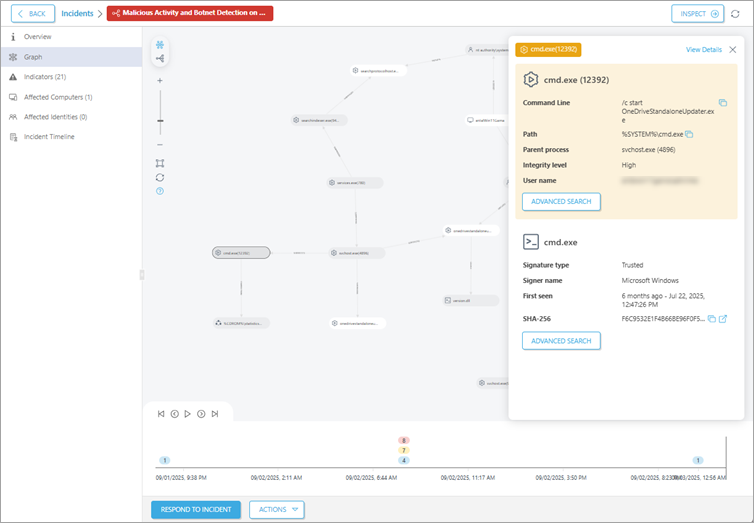The width and height of the screenshot is (754, 523).
Task: Go to Incident Timeline section
Action: pos(49,137)
